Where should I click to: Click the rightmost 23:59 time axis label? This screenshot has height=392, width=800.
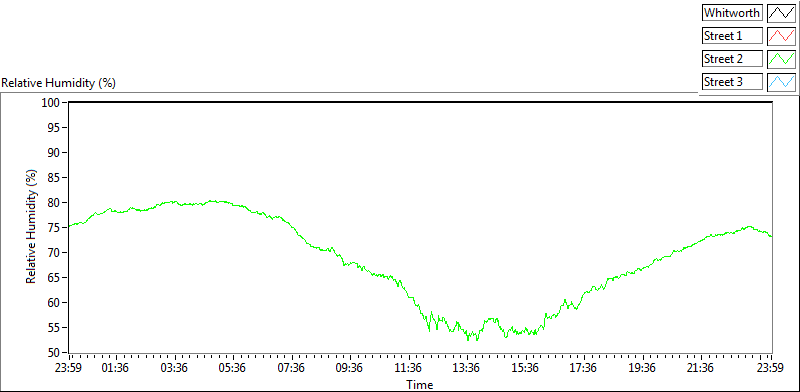tap(771, 368)
